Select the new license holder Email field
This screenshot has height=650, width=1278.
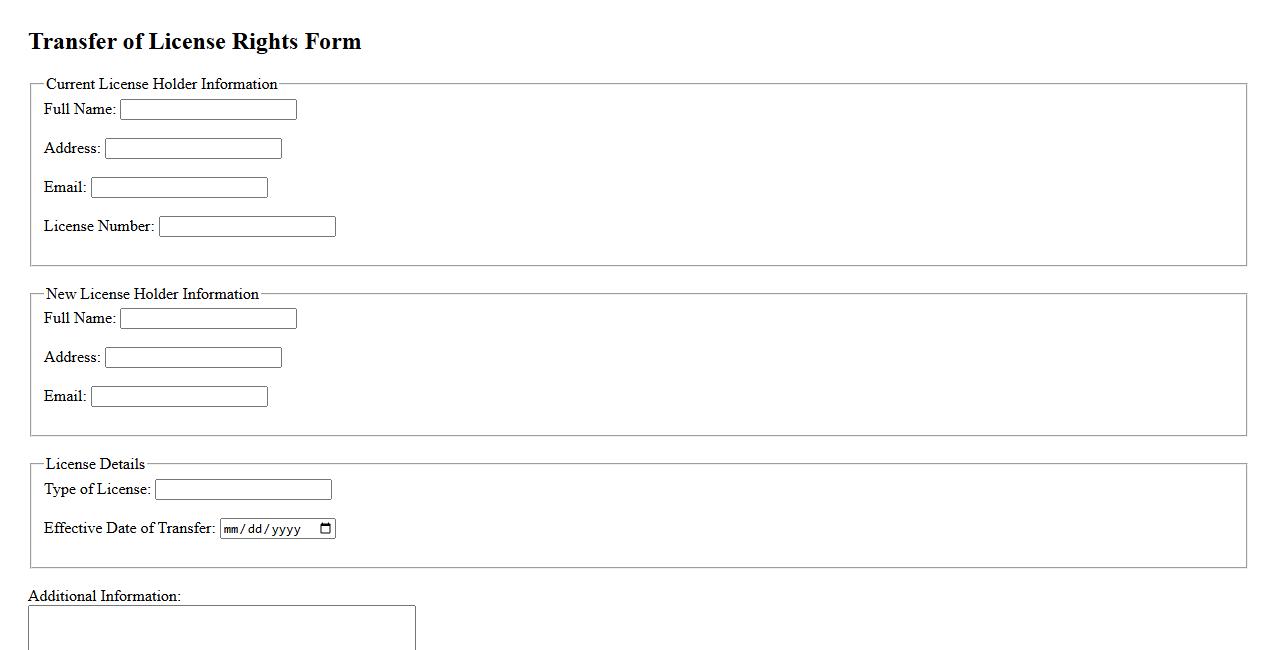[179, 397]
